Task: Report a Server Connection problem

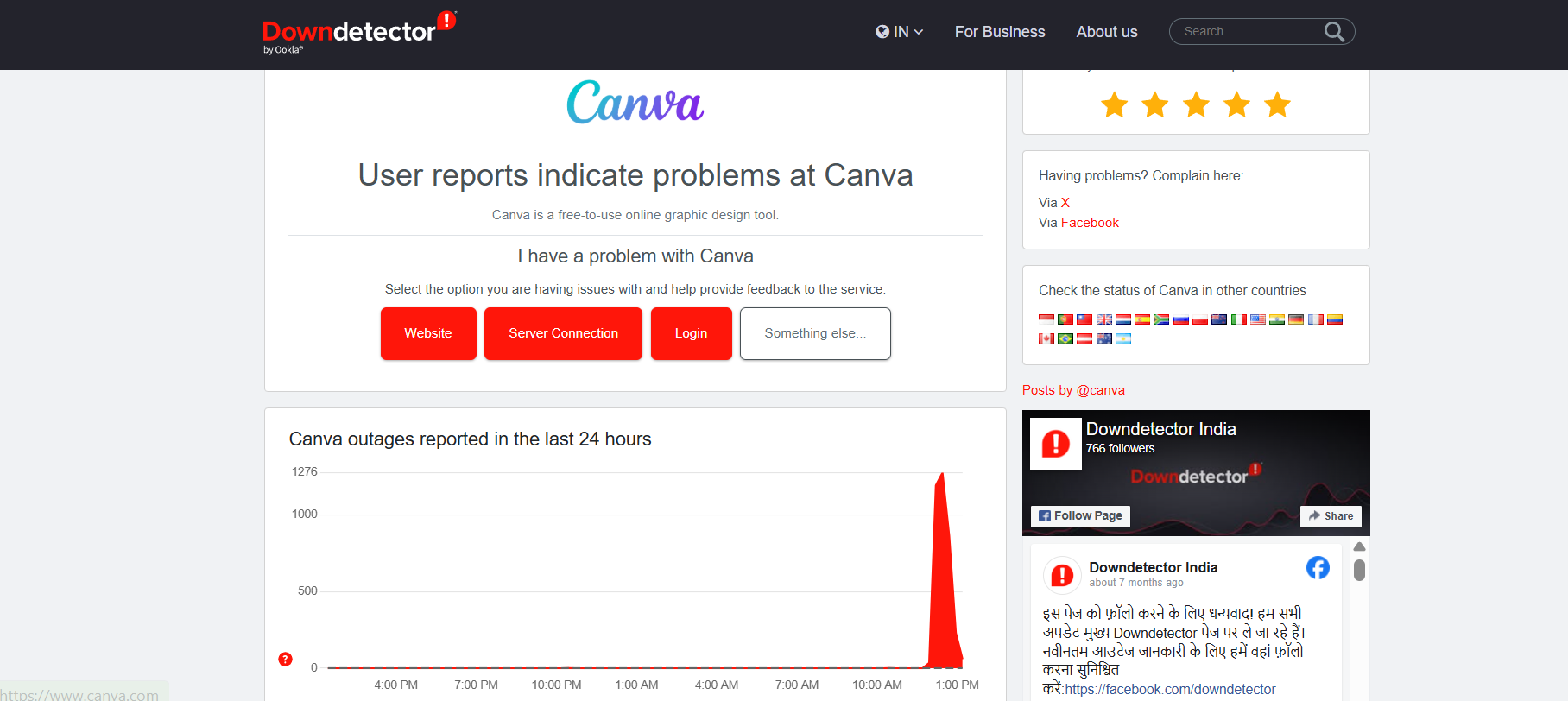Action: tap(563, 333)
